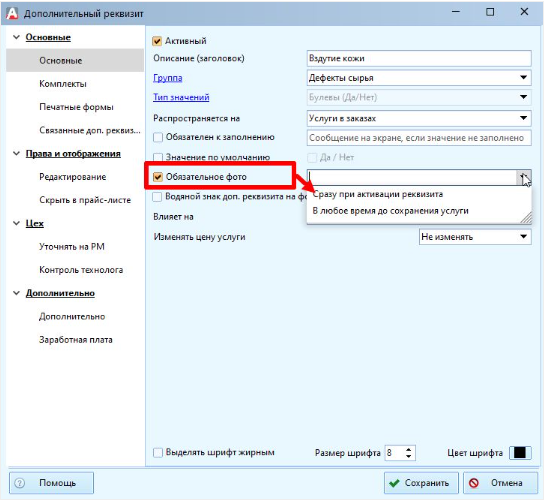Click the Описание field containing Вздутие кожи
The image size is (545, 501).
point(419,58)
